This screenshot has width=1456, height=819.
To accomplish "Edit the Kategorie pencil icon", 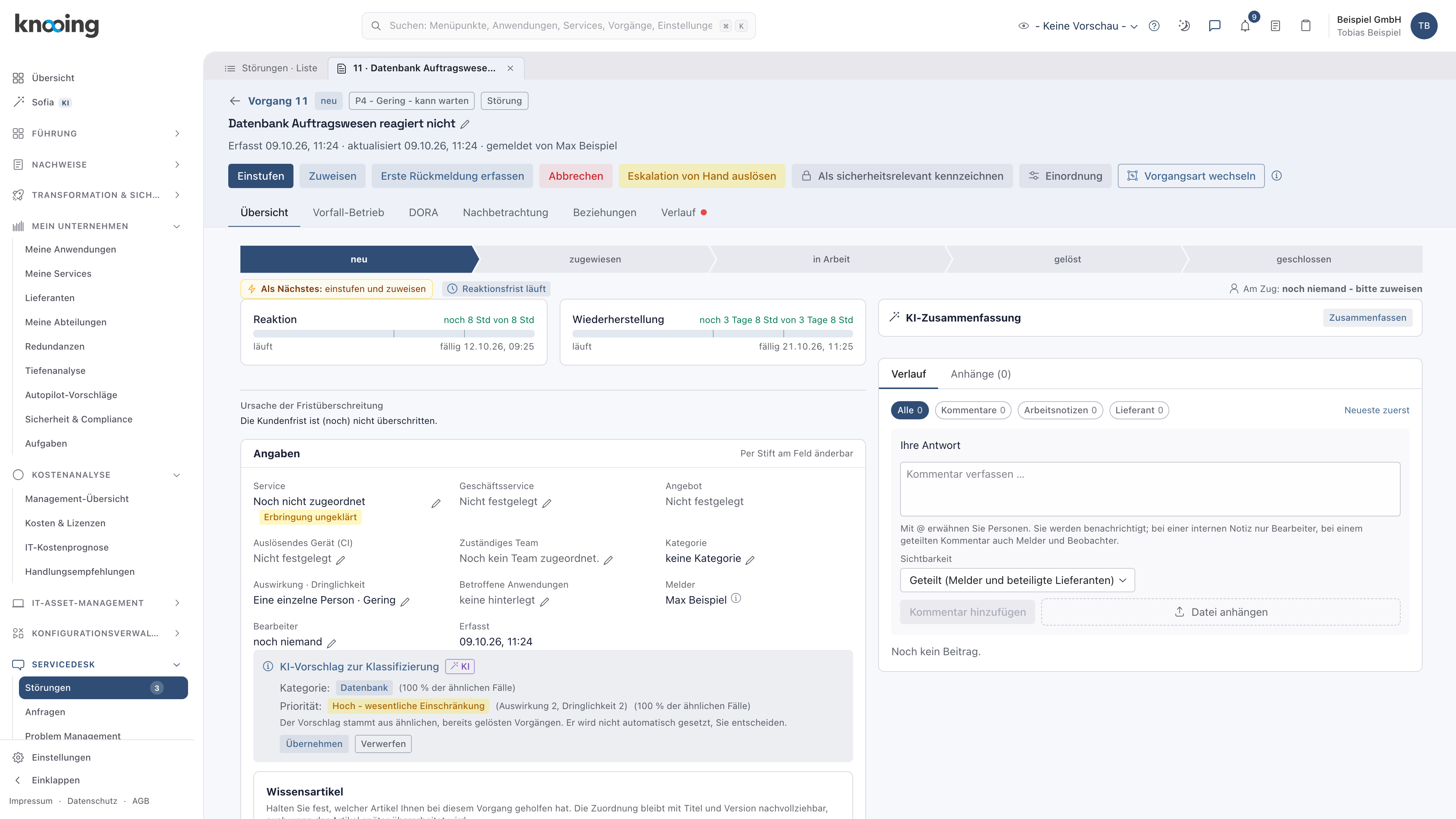I will (750, 560).
